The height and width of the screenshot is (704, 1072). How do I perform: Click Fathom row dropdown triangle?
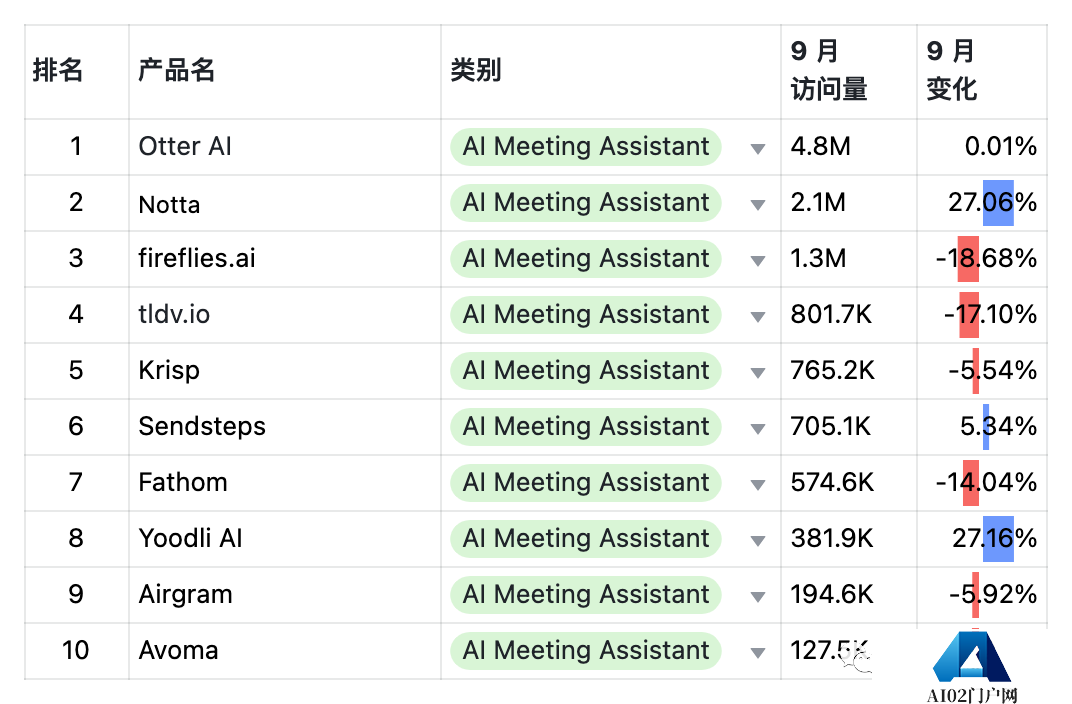[x=757, y=485]
